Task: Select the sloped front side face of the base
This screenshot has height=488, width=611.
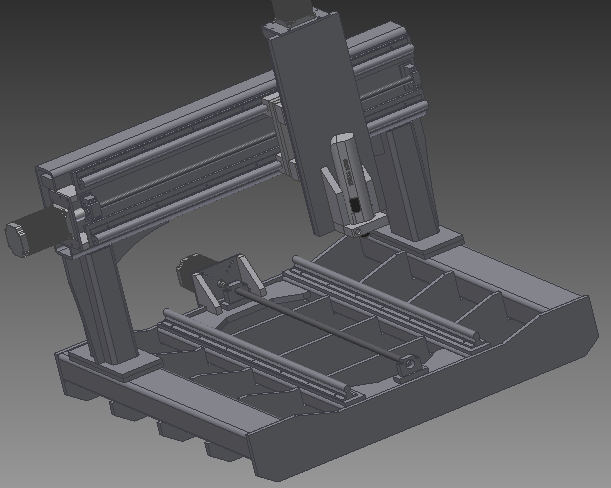Action: point(425,390)
